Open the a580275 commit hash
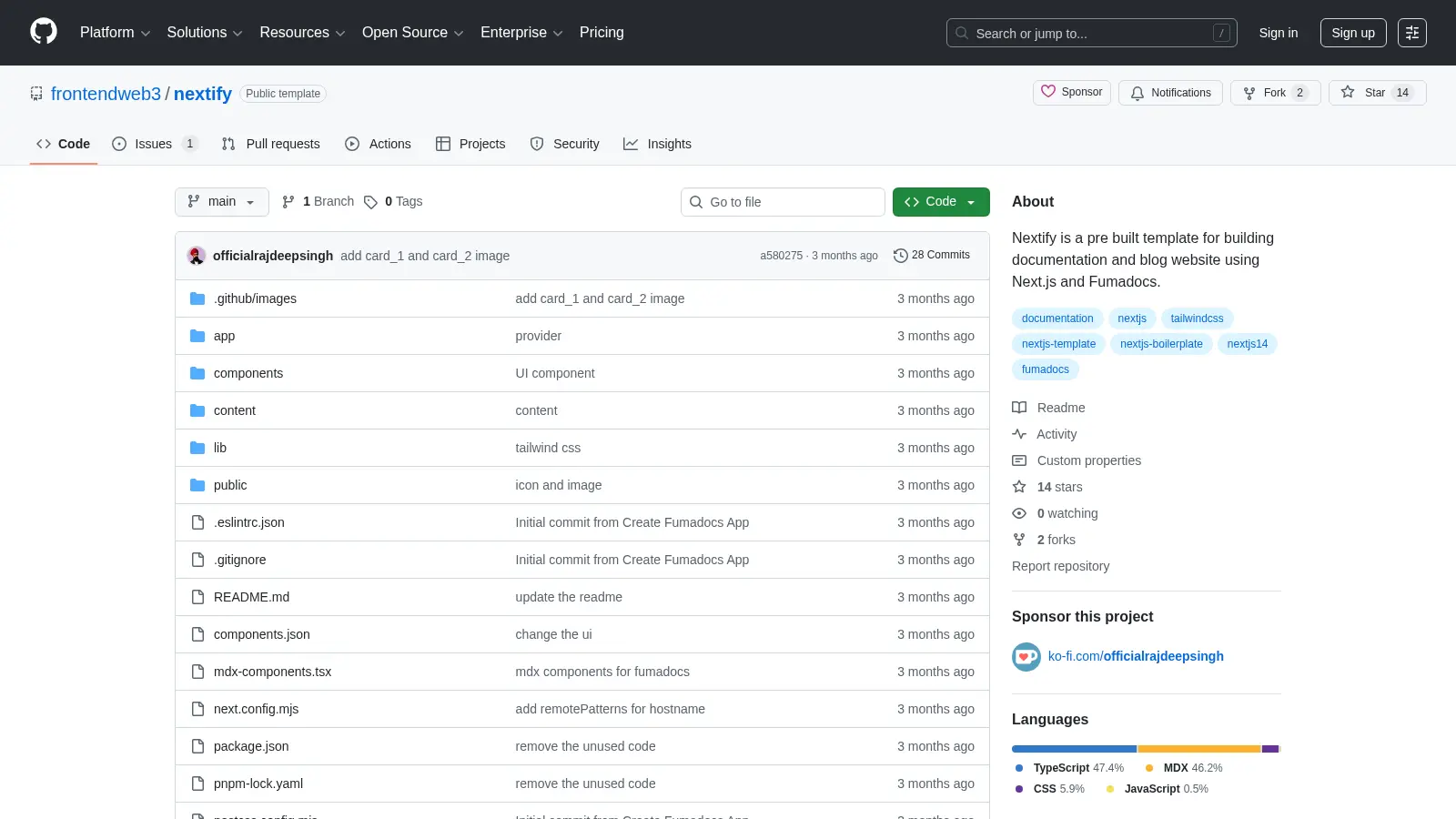Screen dimensions: 1456x819 (x=782, y=256)
